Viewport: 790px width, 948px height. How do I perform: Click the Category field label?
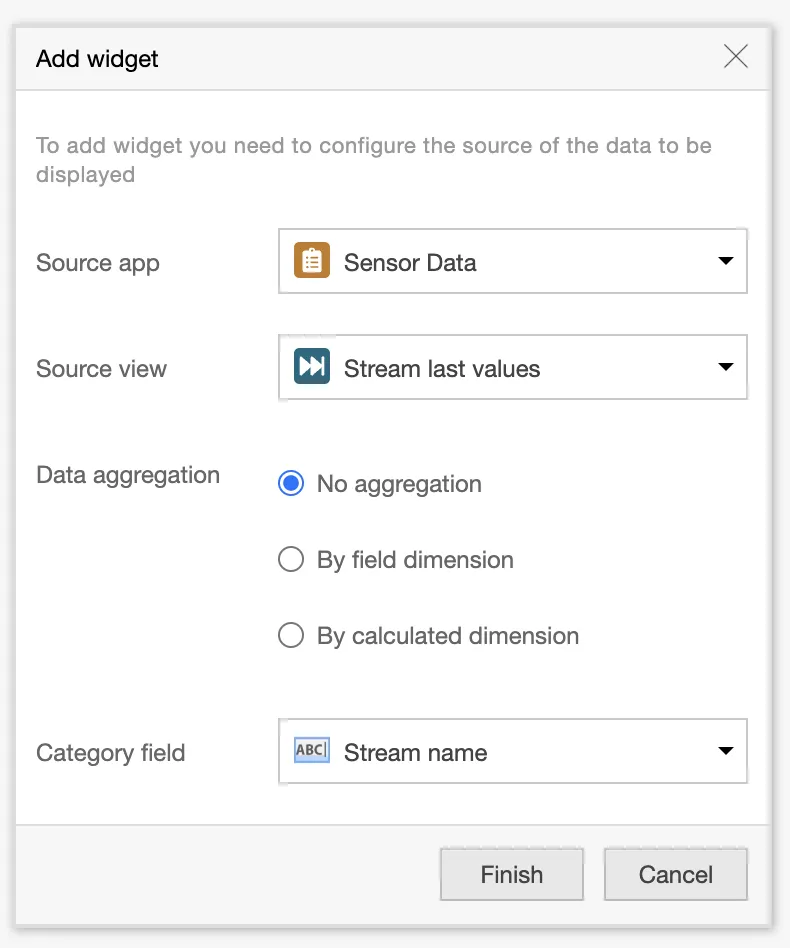[110, 753]
